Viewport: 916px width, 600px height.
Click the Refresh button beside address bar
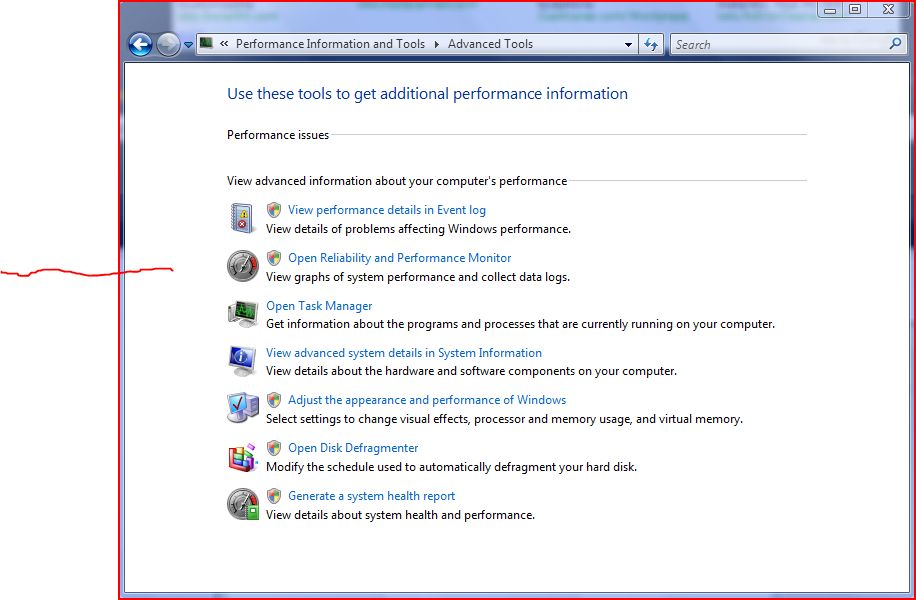[651, 44]
